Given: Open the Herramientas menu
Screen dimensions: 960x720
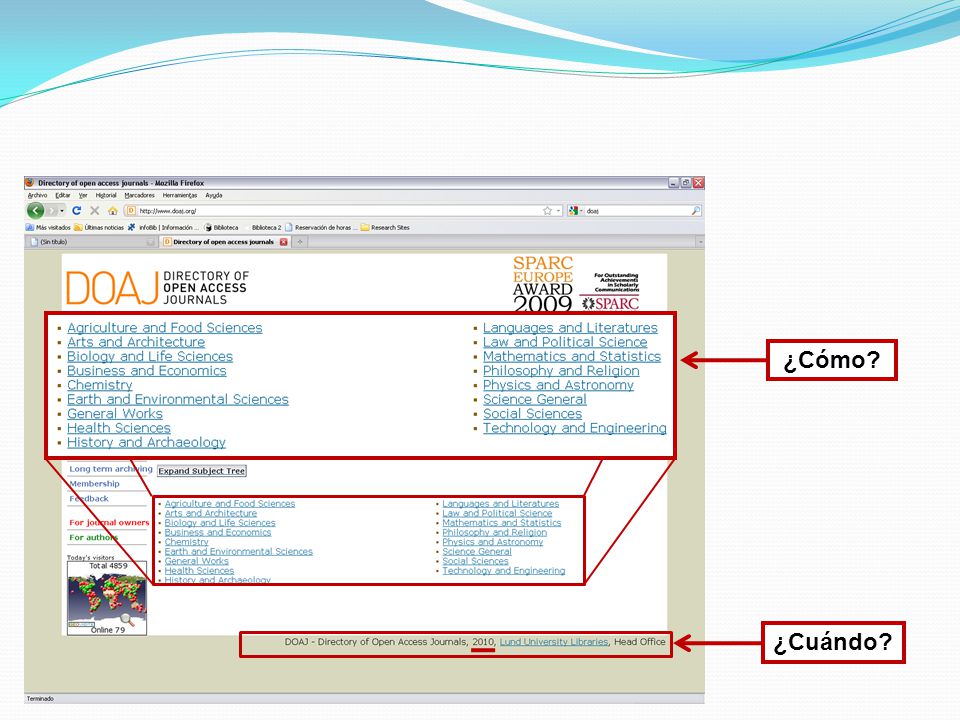Looking at the screenshot, I should pyautogui.click(x=180, y=195).
